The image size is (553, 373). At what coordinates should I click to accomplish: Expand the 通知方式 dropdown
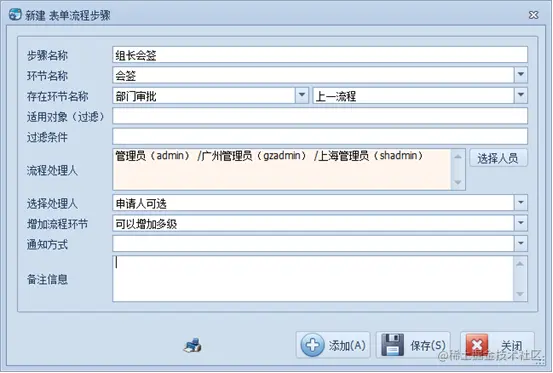[521, 244]
